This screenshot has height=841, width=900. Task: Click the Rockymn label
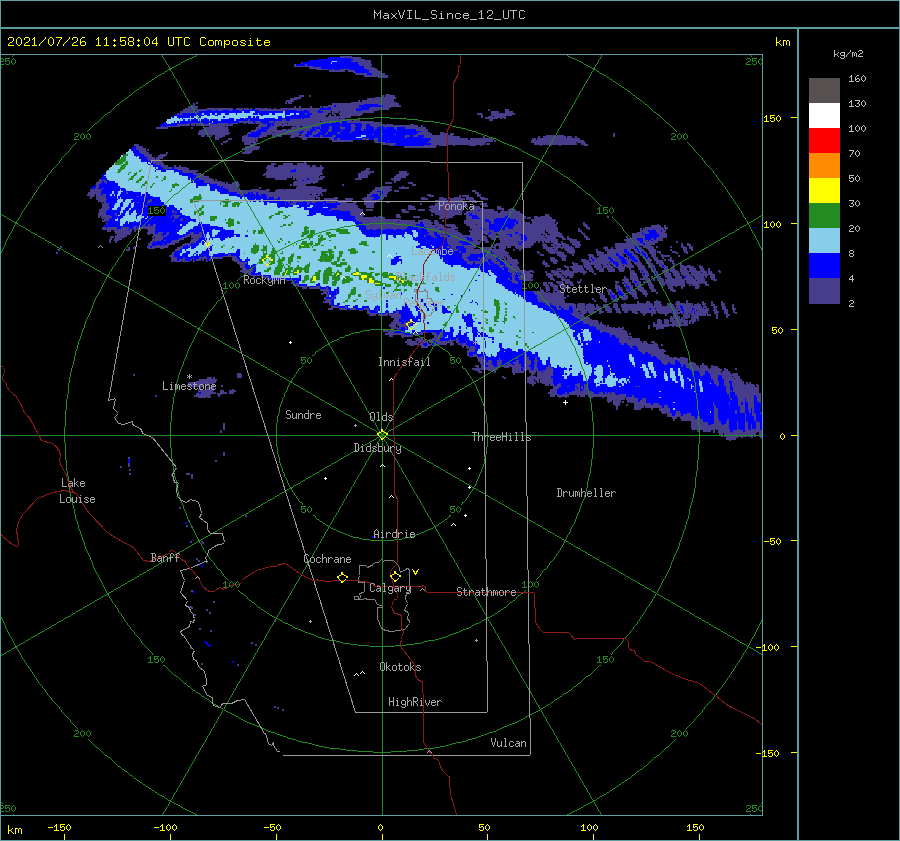264,280
